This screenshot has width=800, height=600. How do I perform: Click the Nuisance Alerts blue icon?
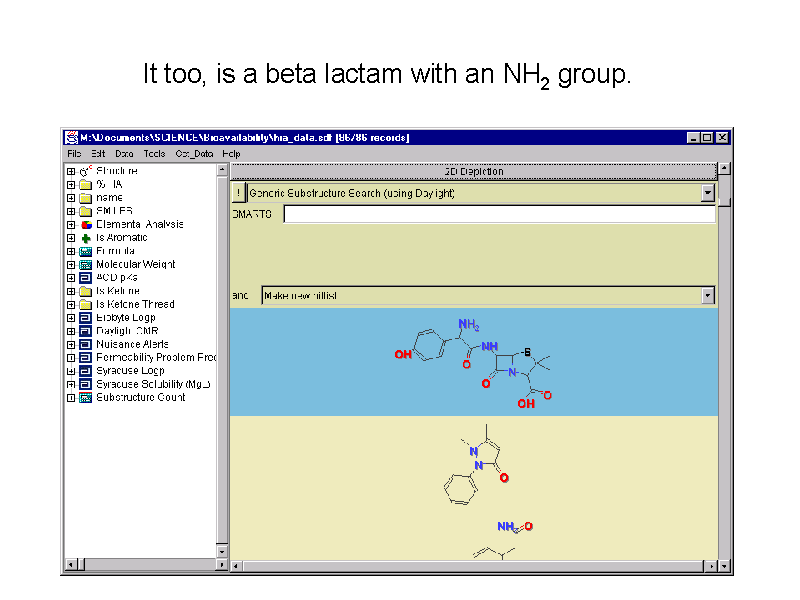click(x=86, y=344)
